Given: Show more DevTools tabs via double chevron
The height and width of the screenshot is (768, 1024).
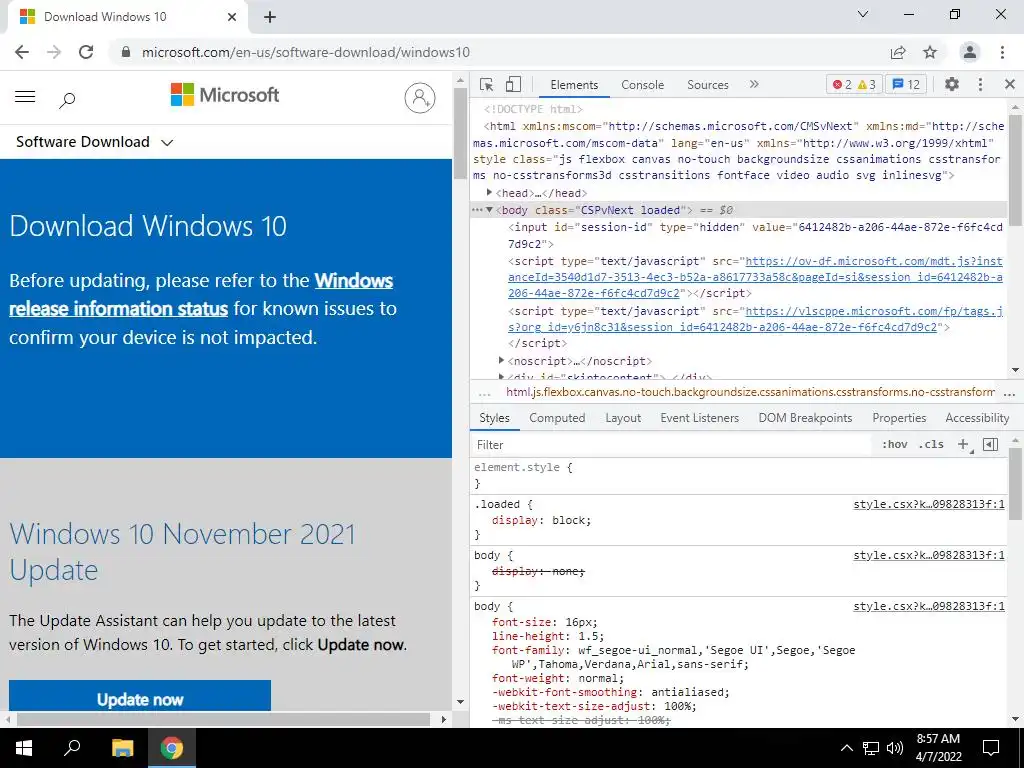Looking at the screenshot, I should (x=754, y=84).
